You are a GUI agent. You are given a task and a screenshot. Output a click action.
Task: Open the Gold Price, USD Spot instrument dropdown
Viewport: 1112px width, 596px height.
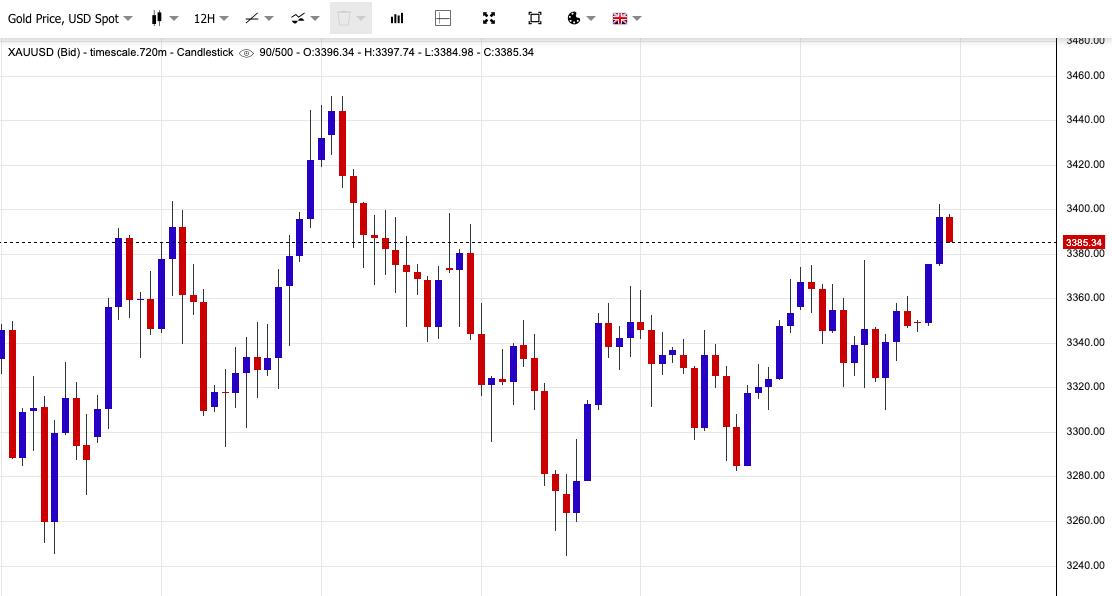70,18
